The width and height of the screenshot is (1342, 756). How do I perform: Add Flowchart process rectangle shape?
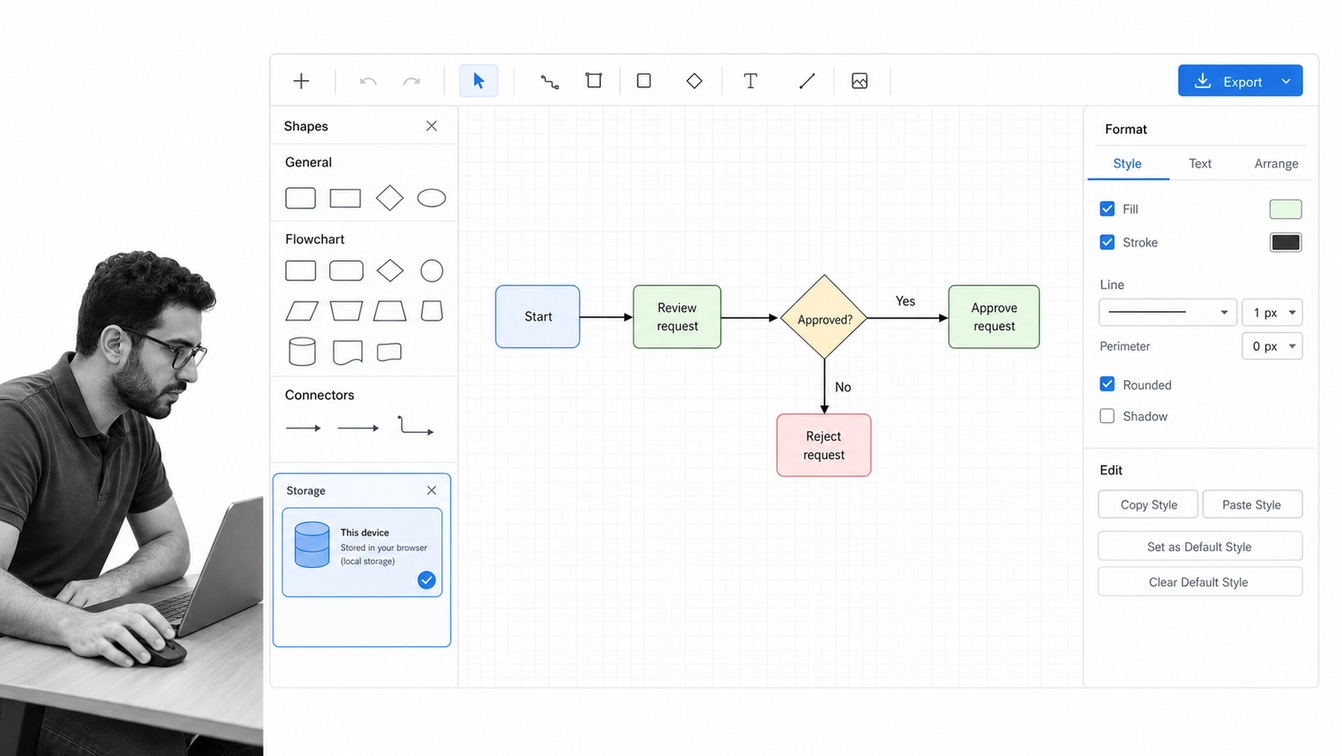coord(300,271)
